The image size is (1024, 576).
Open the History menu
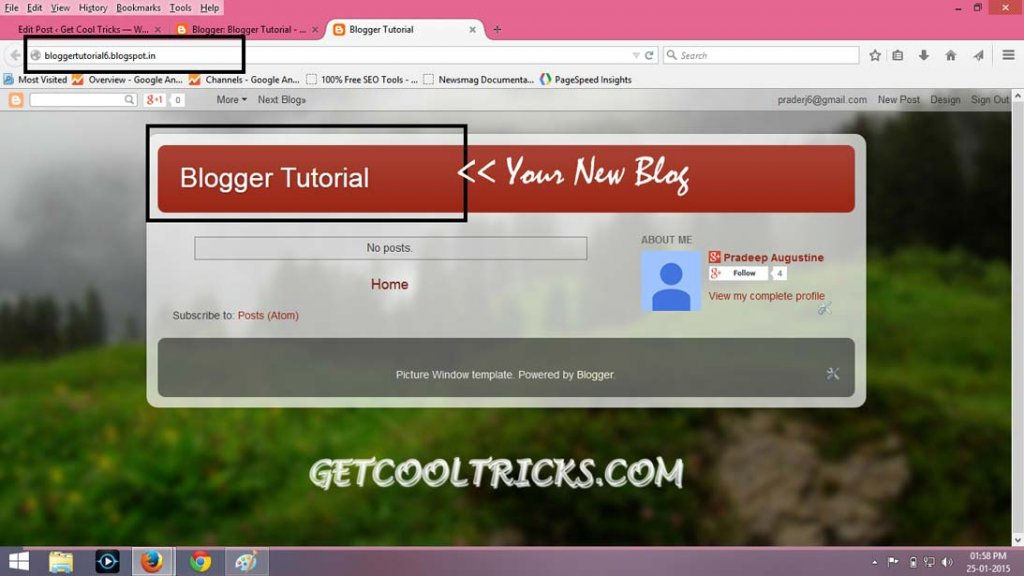[x=93, y=8]
